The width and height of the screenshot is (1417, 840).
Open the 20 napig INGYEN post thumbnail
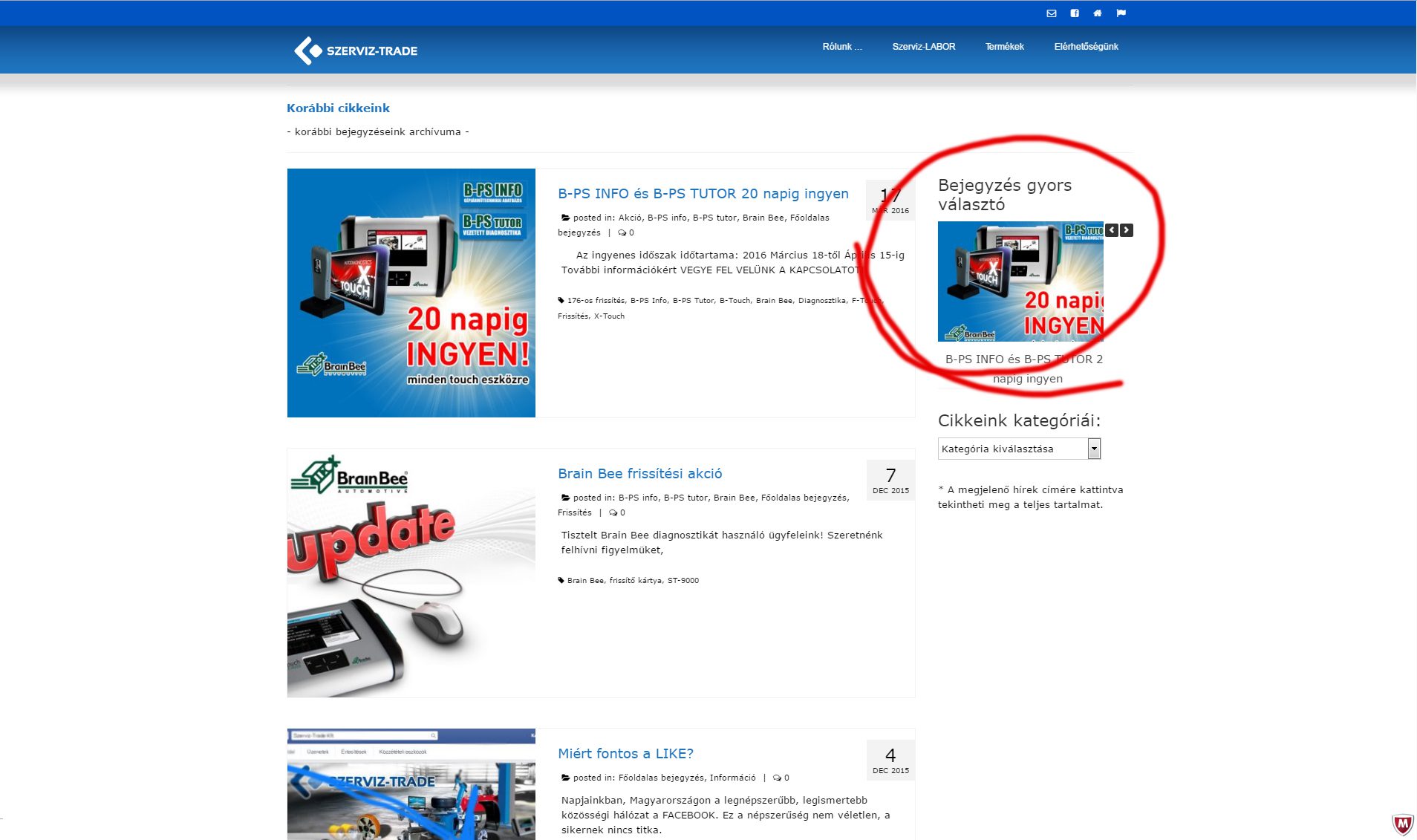411,293
